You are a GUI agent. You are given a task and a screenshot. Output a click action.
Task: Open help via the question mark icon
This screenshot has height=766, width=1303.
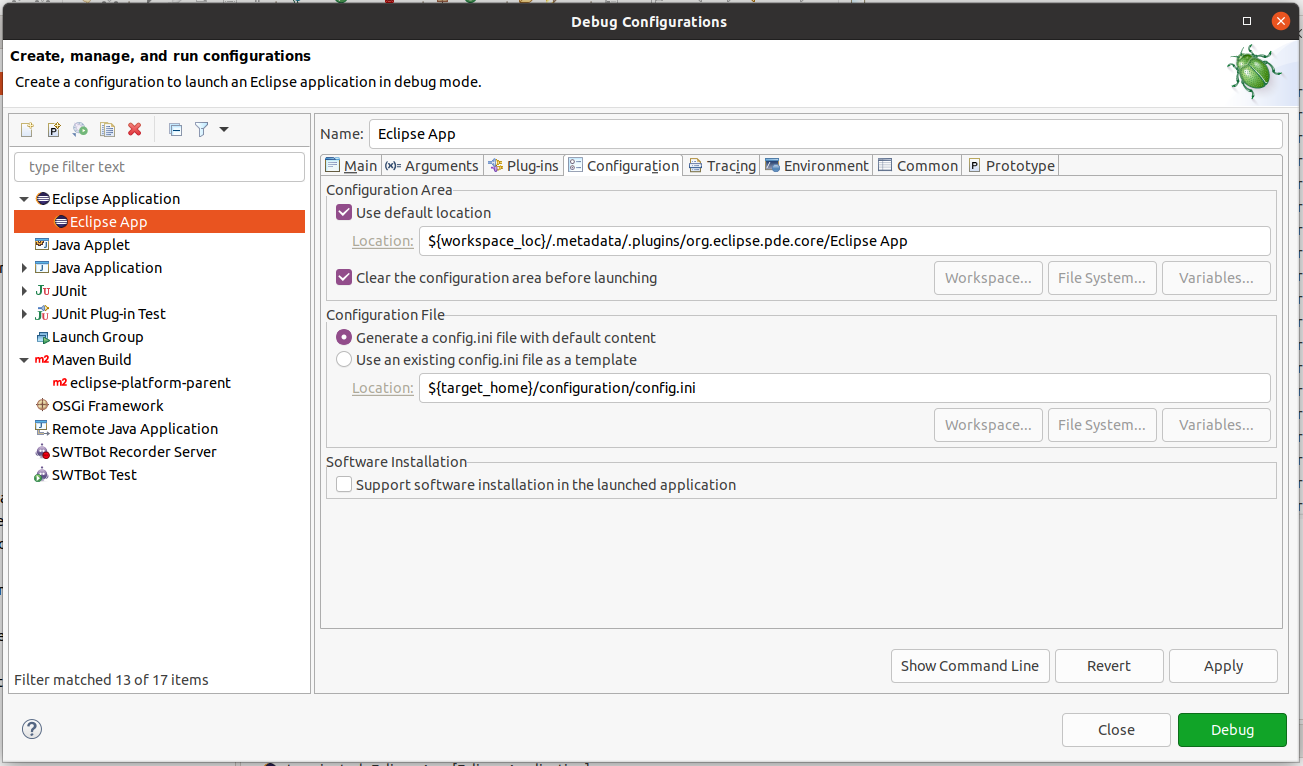click(x=32, y=729)
